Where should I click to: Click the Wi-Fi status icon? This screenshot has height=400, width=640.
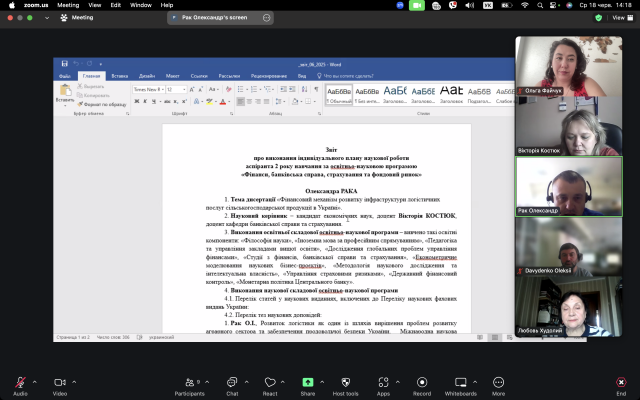click(525, 5)
